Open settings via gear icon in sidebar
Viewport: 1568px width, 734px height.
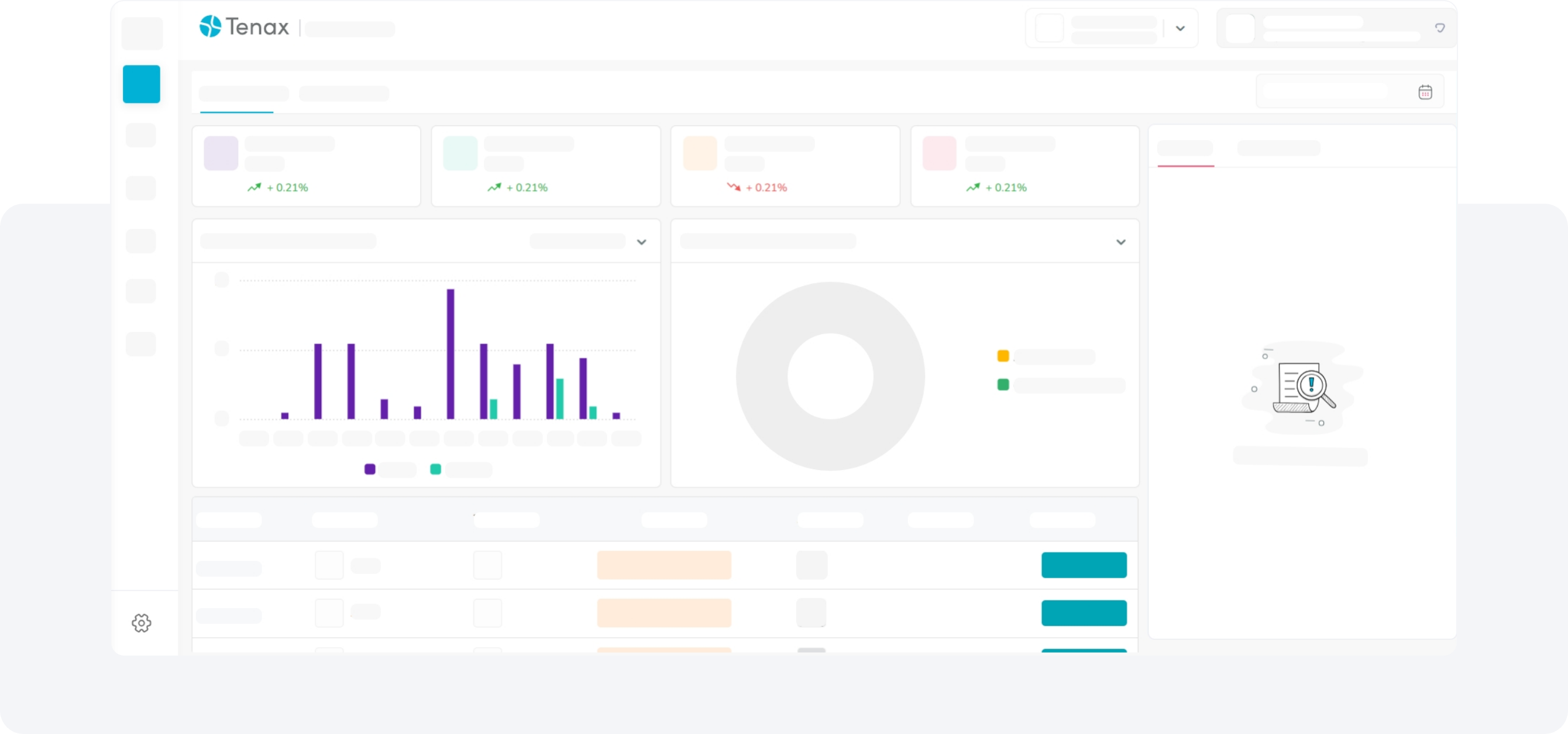pos(141,623)
